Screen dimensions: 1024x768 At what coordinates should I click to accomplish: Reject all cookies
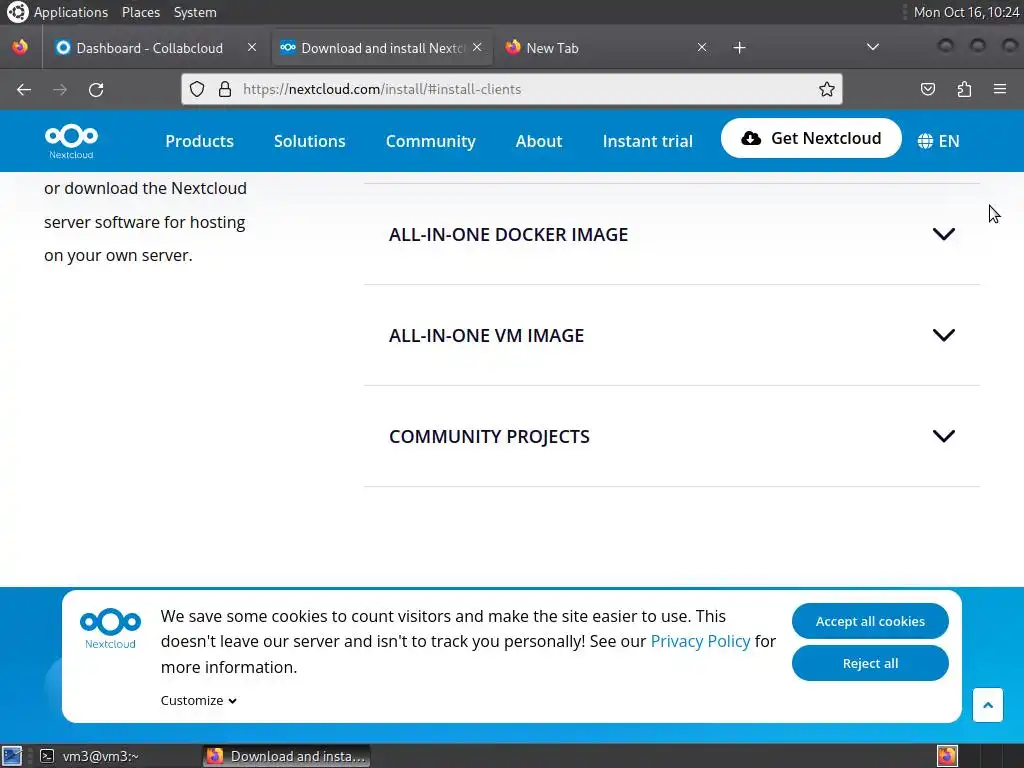[870, 663]
